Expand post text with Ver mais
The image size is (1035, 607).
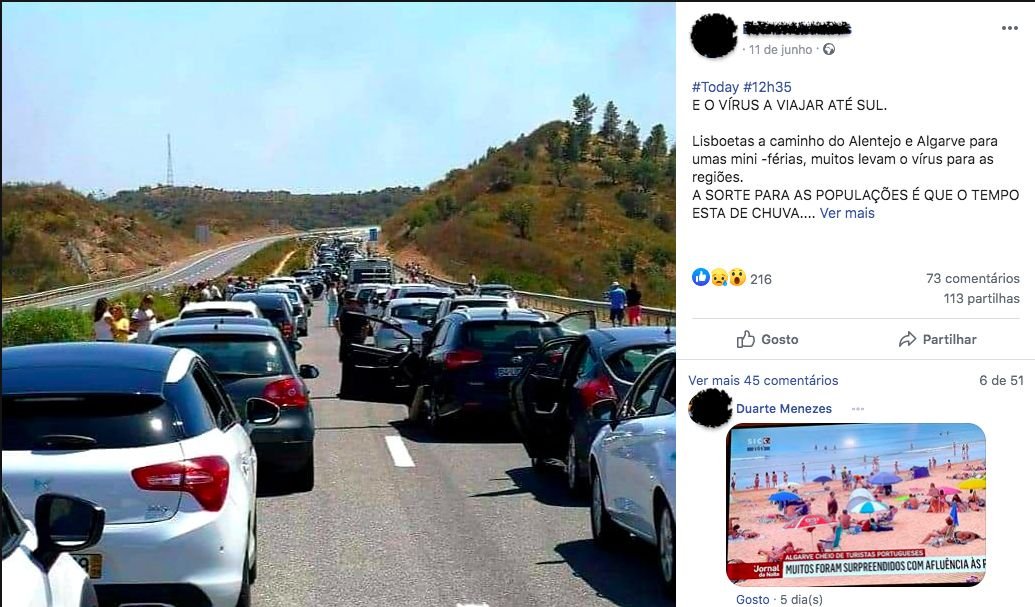pyautogui.click(x=847, y=213)
